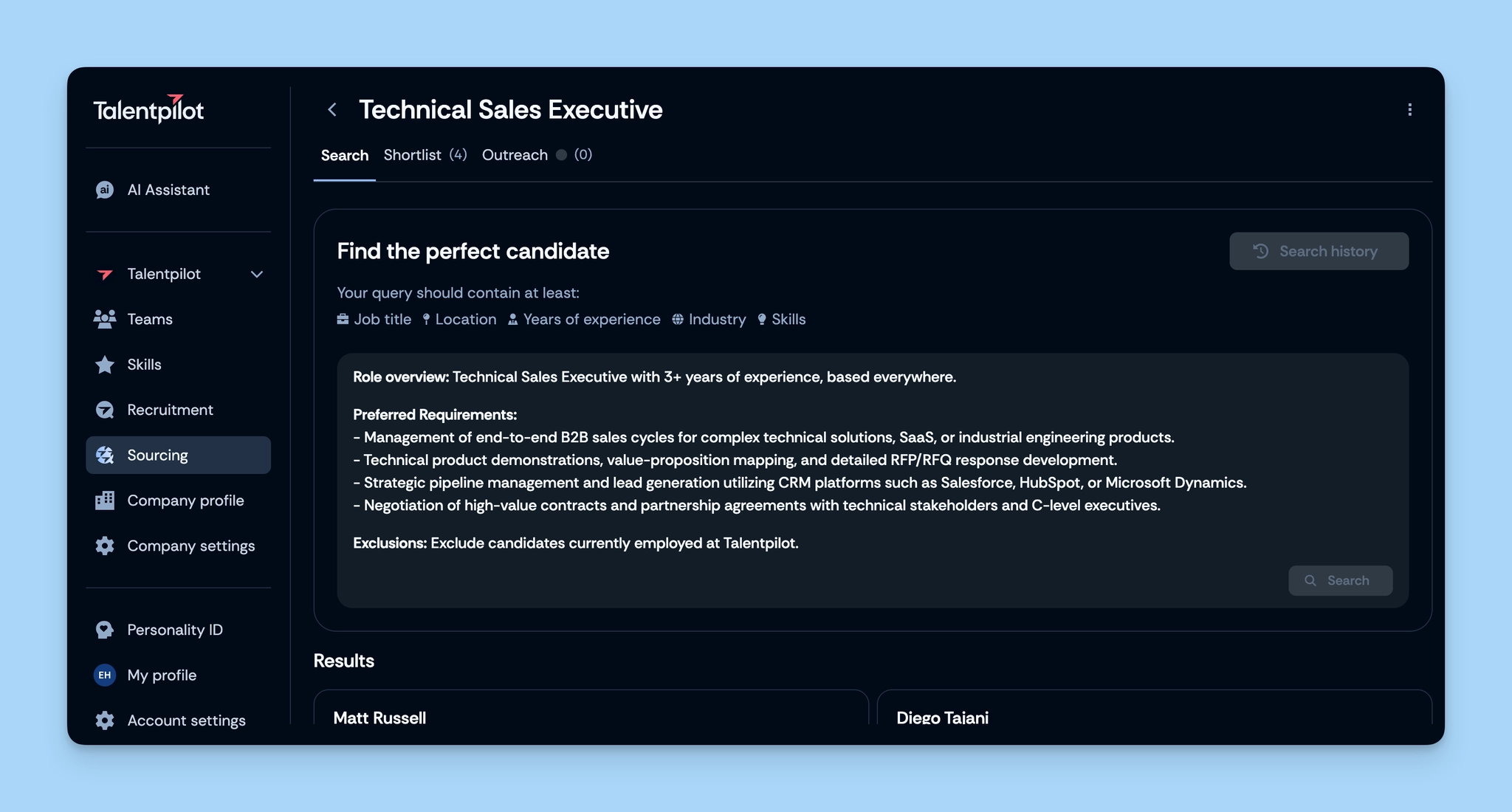Switch to the Outreach tab
1512x812 pixels.
click(537, 155)
